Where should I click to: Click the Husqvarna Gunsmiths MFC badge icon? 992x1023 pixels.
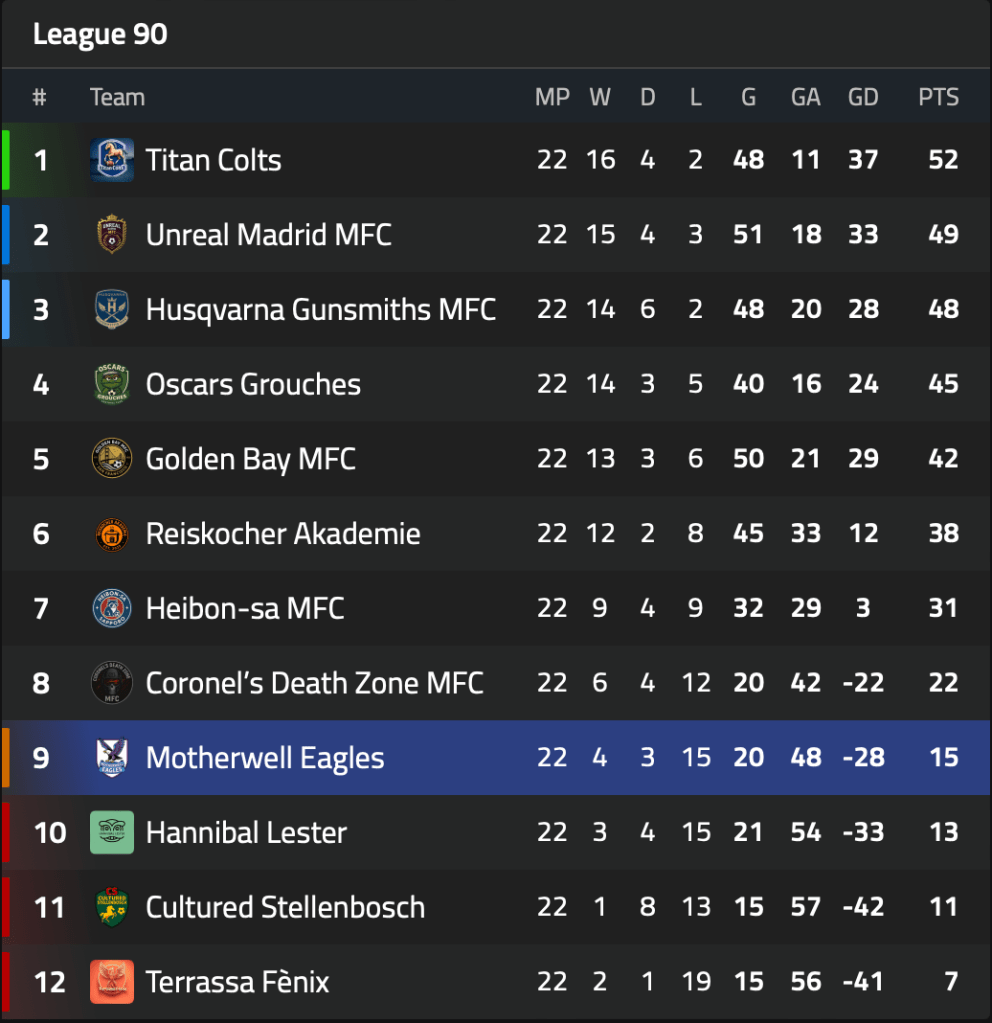(x=112, y=310)
